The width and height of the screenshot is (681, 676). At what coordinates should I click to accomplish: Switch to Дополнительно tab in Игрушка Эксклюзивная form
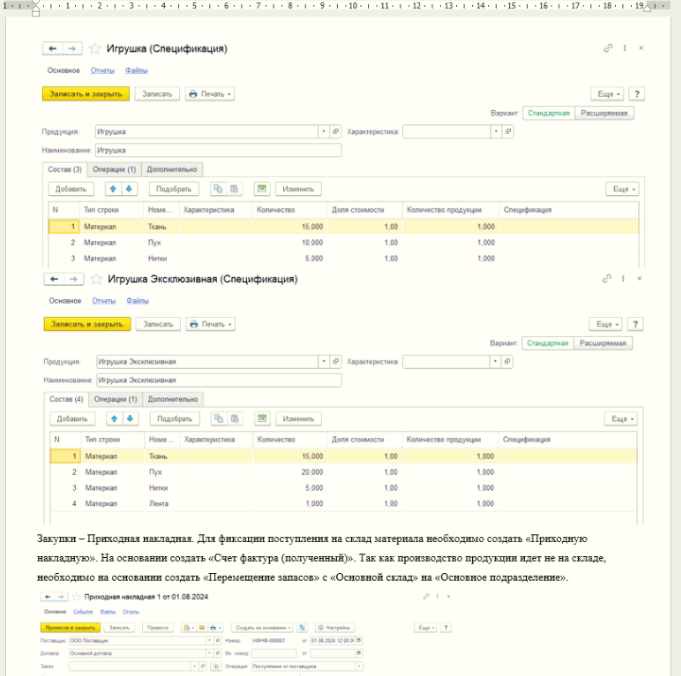click(x=174, y=399)
